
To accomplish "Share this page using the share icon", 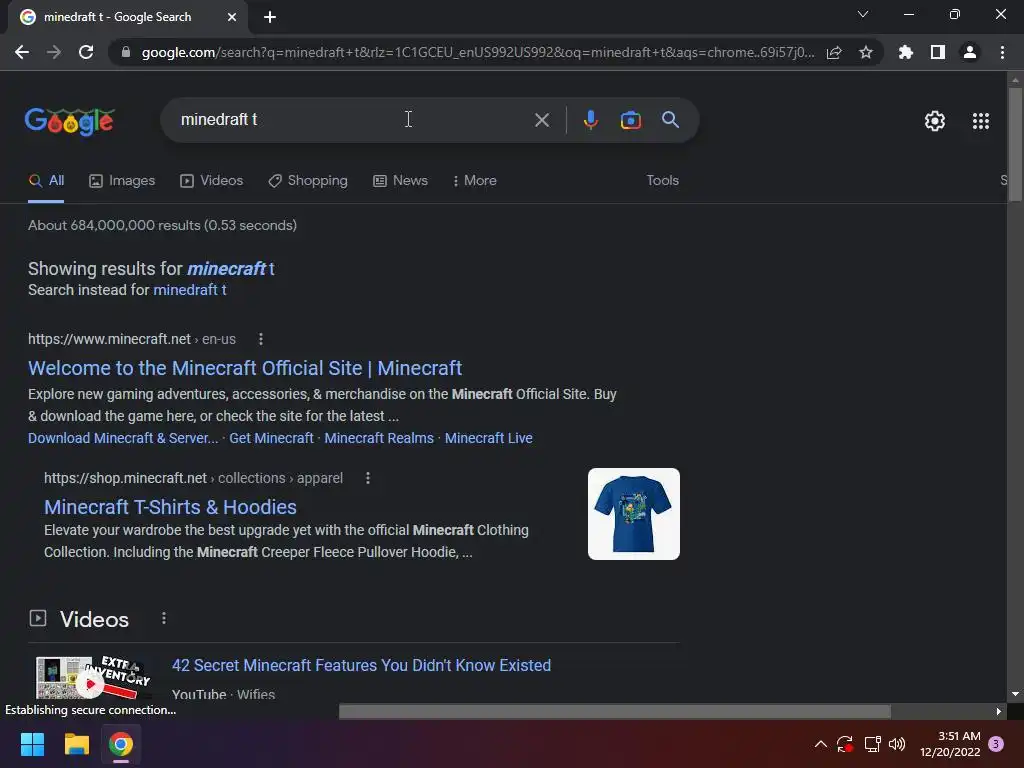I will click(834, 52).
